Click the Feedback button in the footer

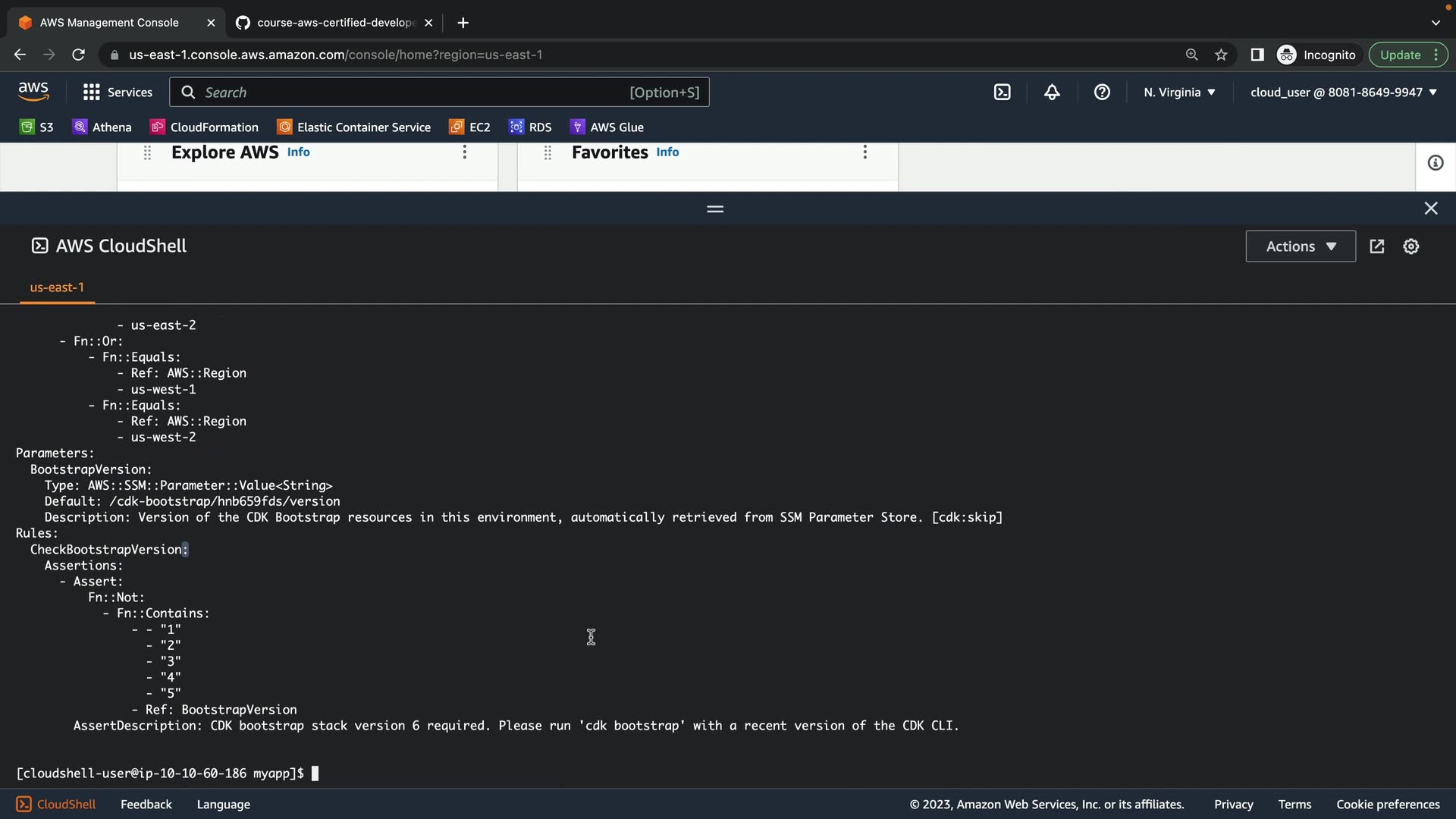[146, 805]
